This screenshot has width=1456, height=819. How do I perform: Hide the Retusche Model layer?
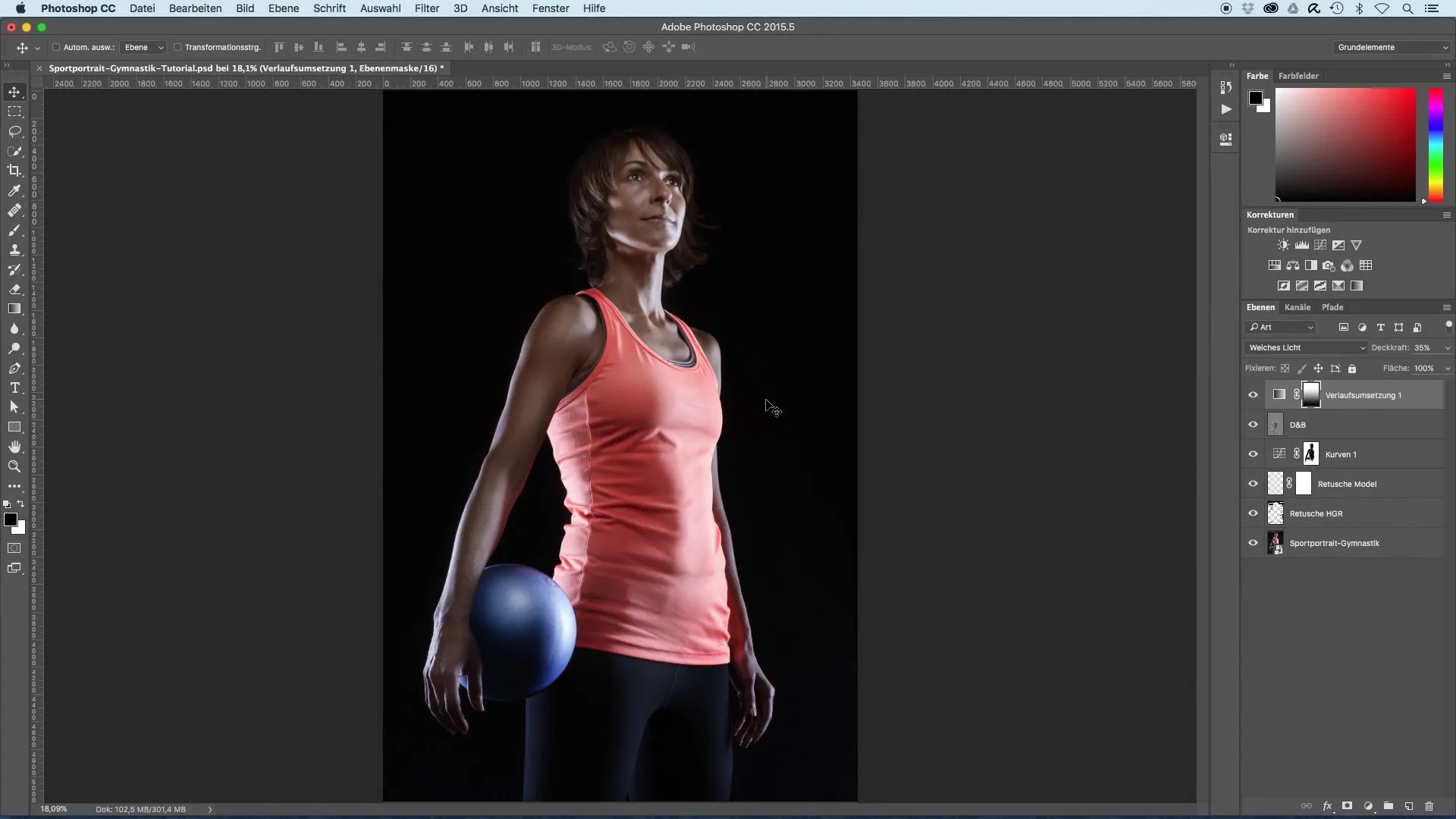(1253, 484)
